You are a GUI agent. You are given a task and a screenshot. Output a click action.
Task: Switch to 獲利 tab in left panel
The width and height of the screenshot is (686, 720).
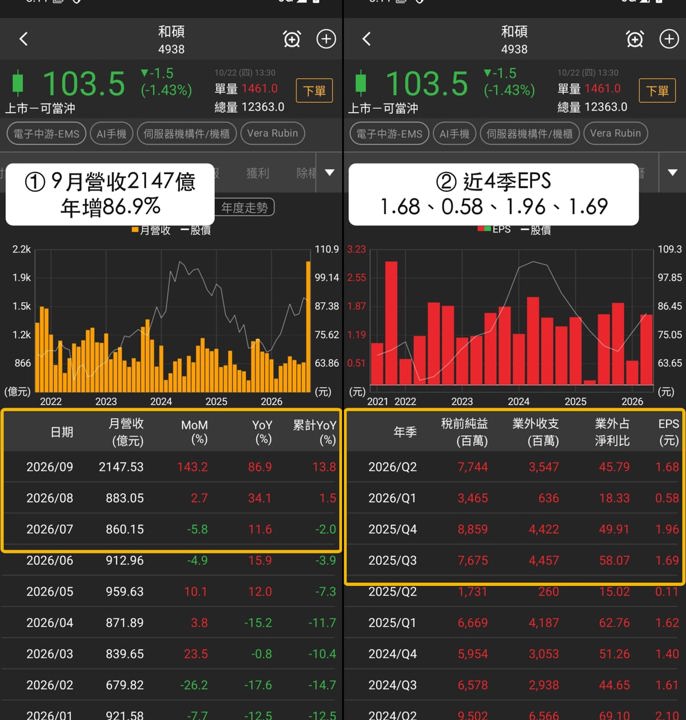click(258, 173)
